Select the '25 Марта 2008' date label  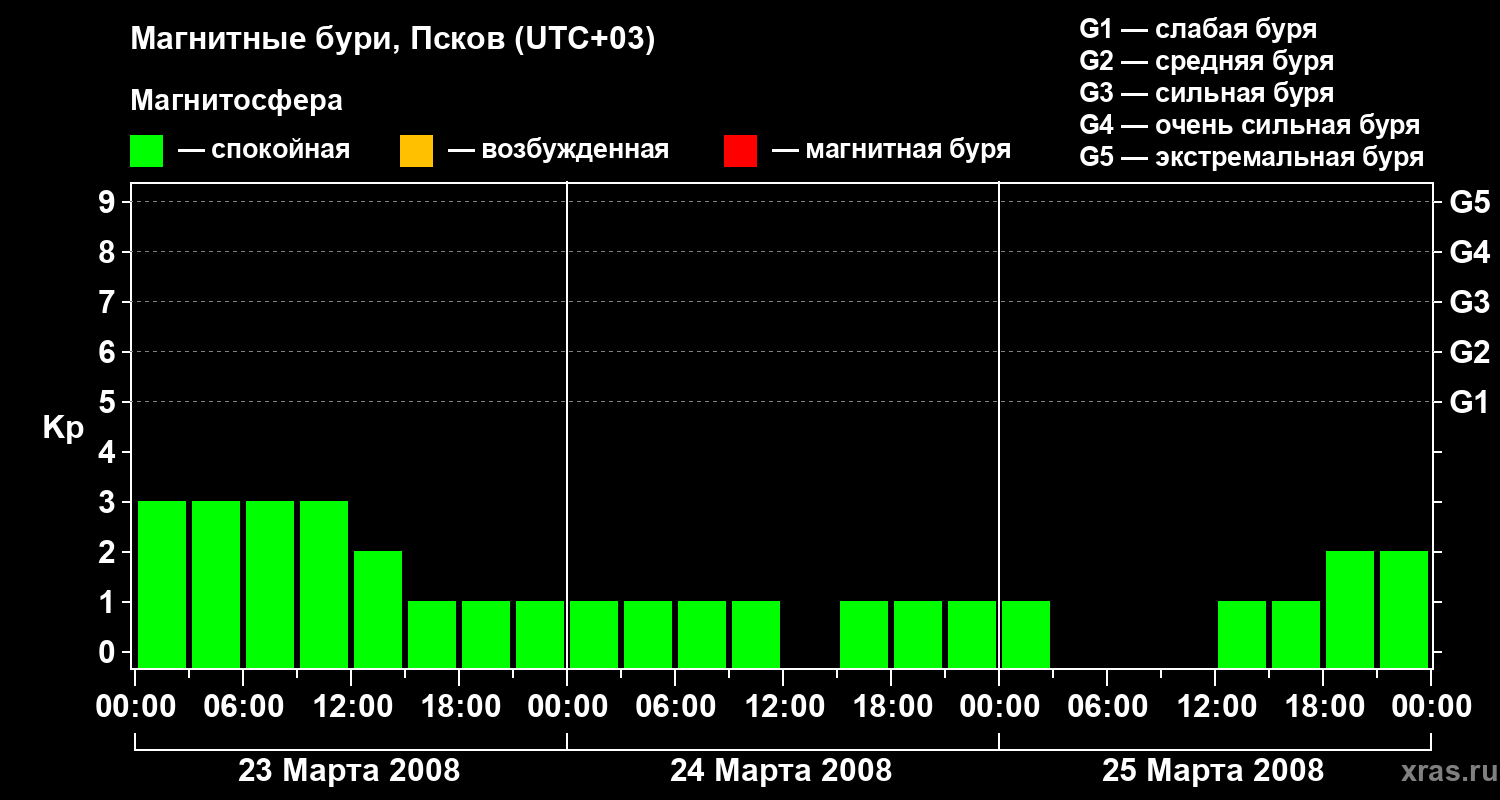1212,771
